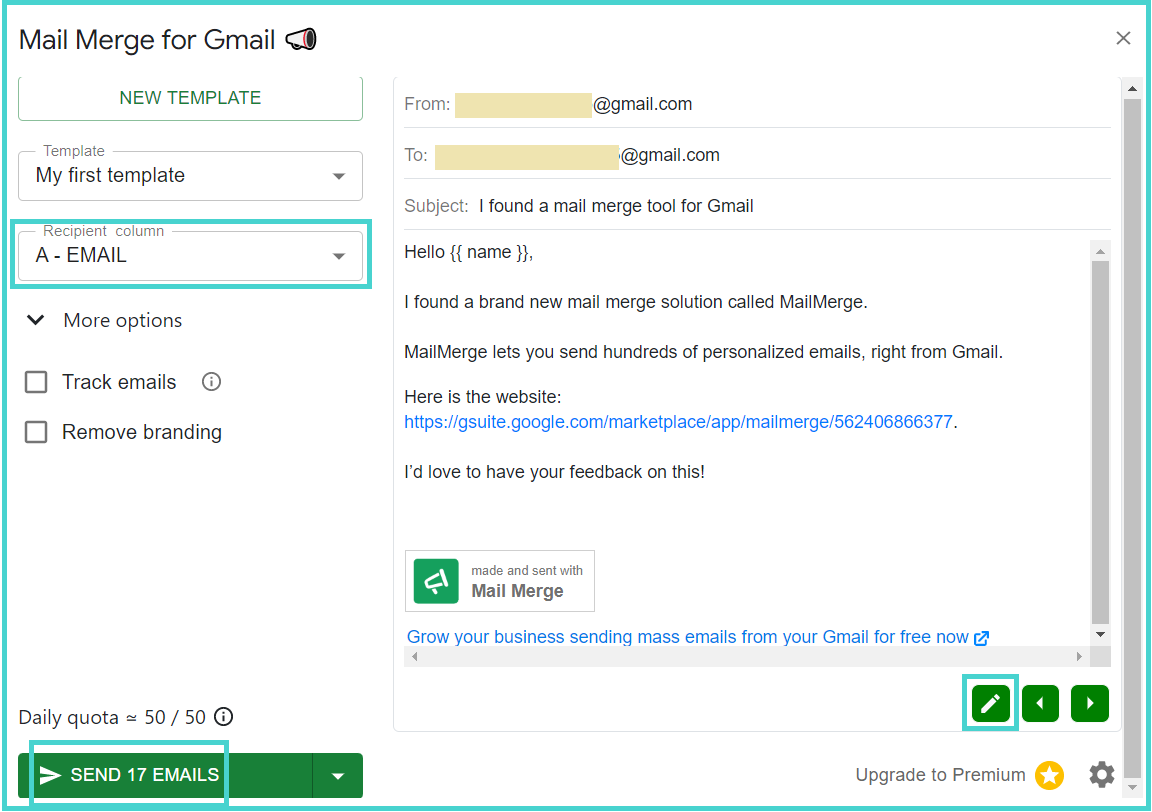Open the send options dropdown arrow
The height and width of the screenshot is (812, 1152).
[338, 775]
